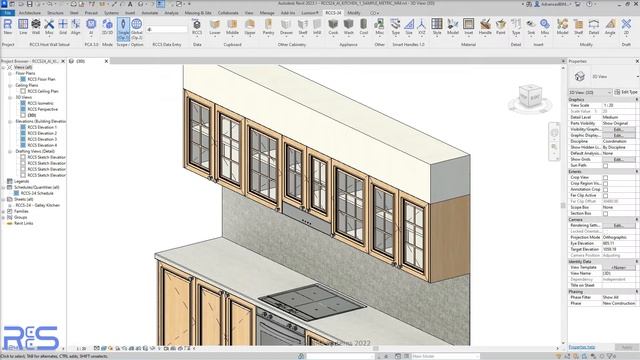The image size is (640, 360).
Task: Click the Save icon in quick access toolbar
Action: pyautogui.click(x=30, y=4)
